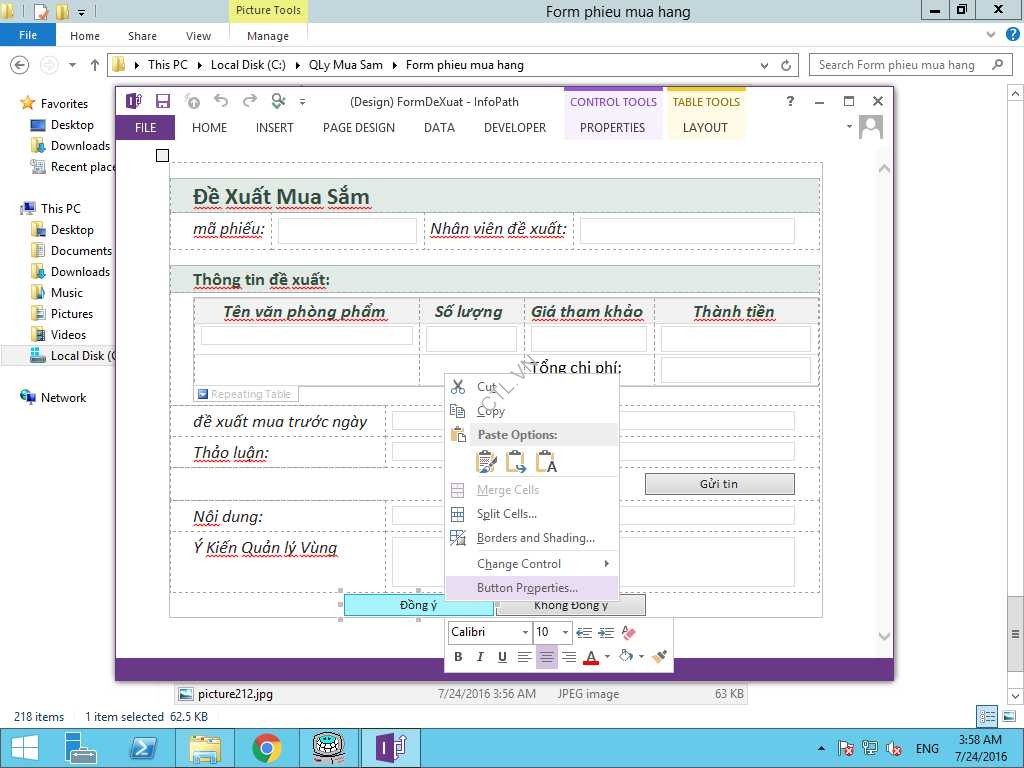
Task: Toggle Italic in the mini toolbar
Action: point(480,657)
